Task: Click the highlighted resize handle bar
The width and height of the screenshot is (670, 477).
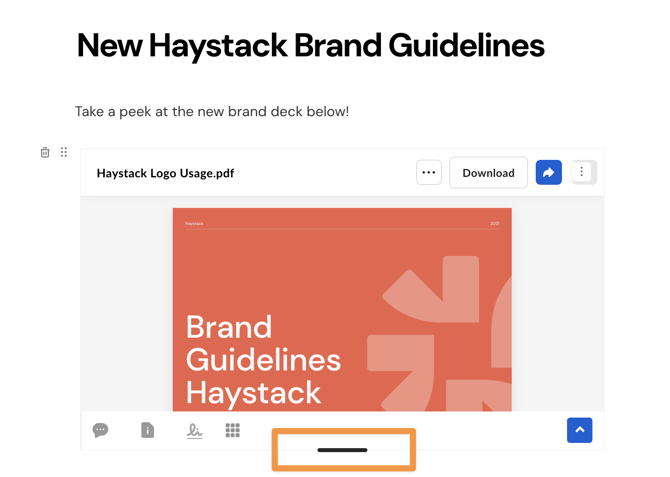Action: (x=342, y=450)
